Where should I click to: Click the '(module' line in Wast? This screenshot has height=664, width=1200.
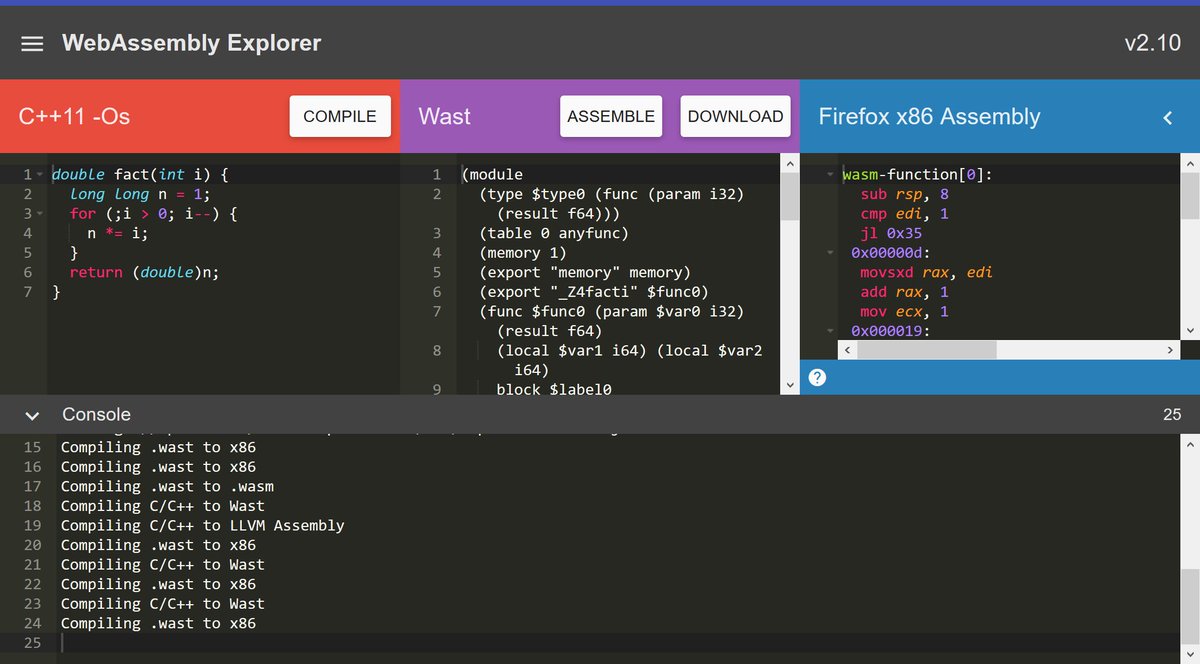[492, 175]
